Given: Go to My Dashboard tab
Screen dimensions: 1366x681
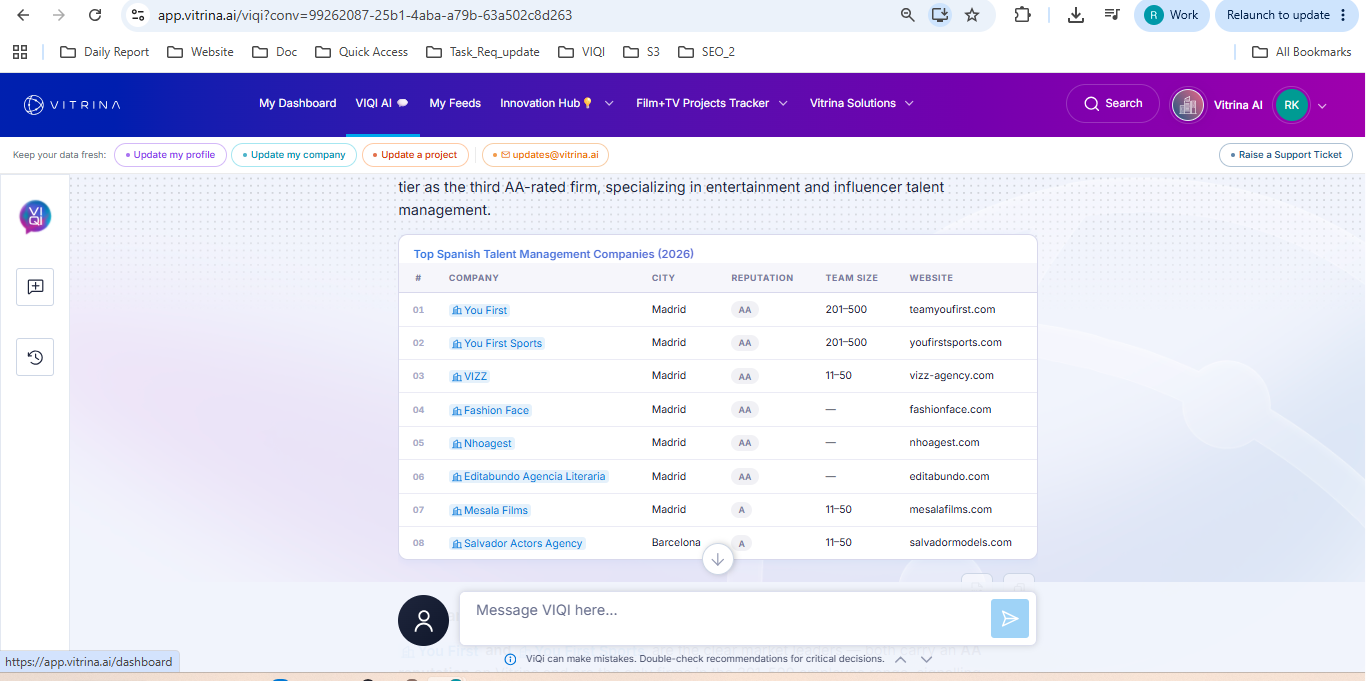Looking at the screenshot, I should pyautogui.click(x=298, y=104).
